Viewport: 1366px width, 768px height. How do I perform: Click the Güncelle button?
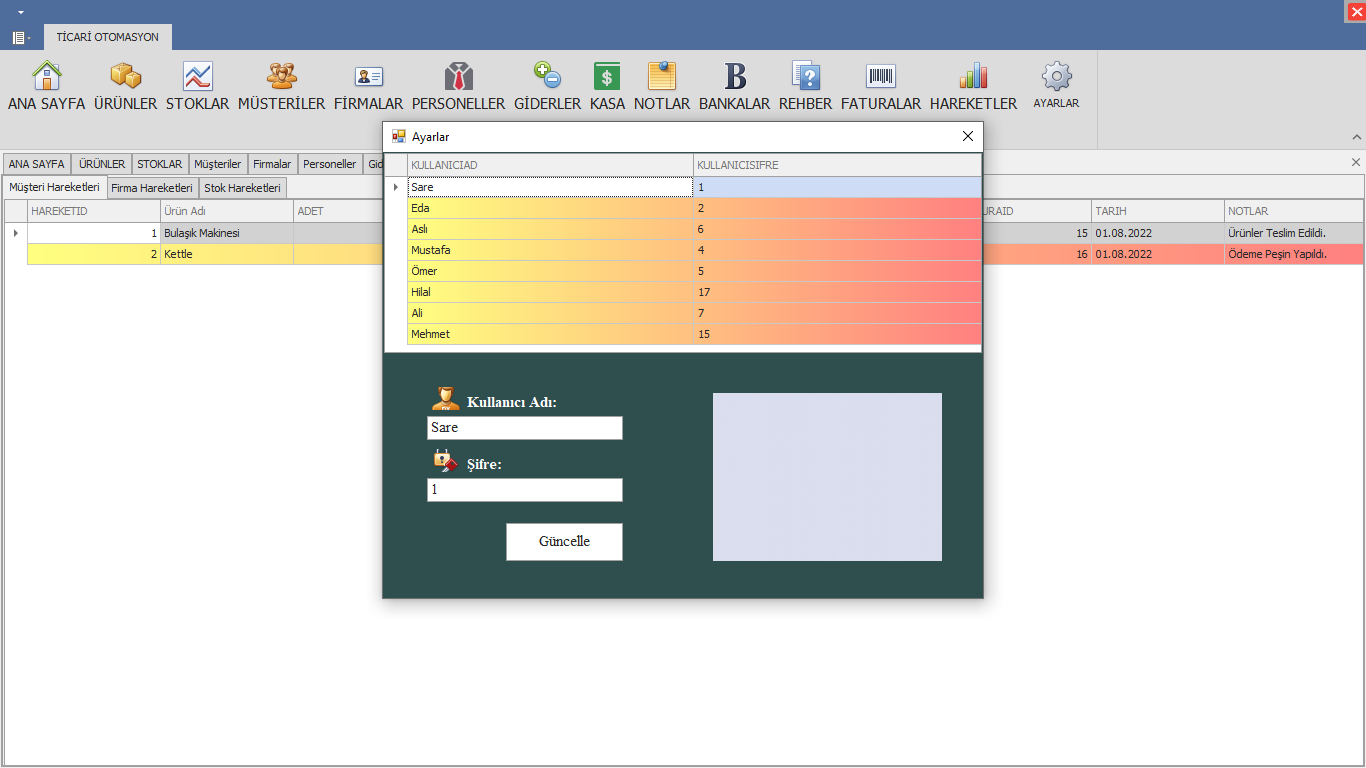[x=564, y=542]
